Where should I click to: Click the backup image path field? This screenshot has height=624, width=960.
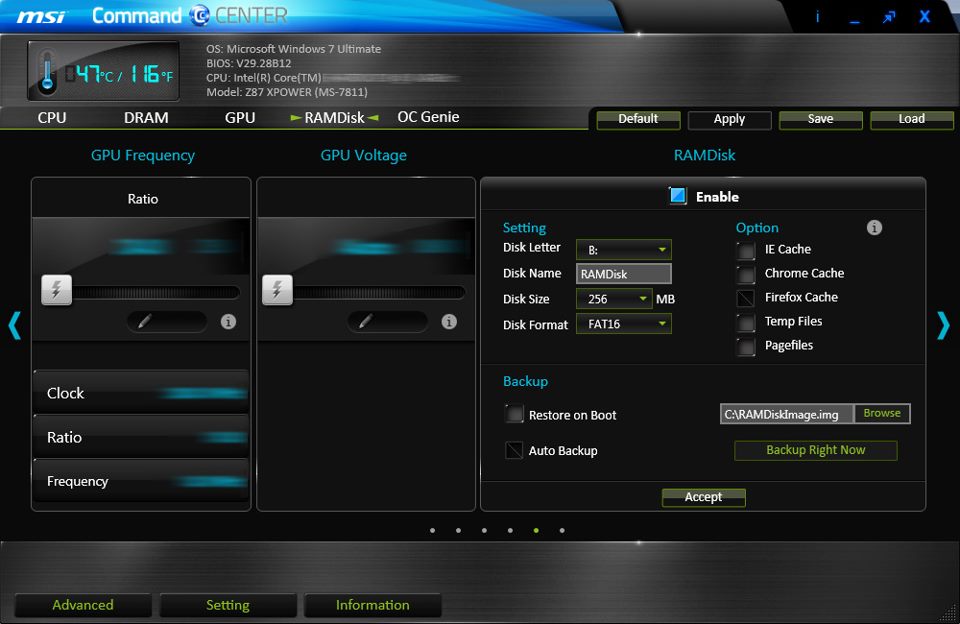pos(787,414)
